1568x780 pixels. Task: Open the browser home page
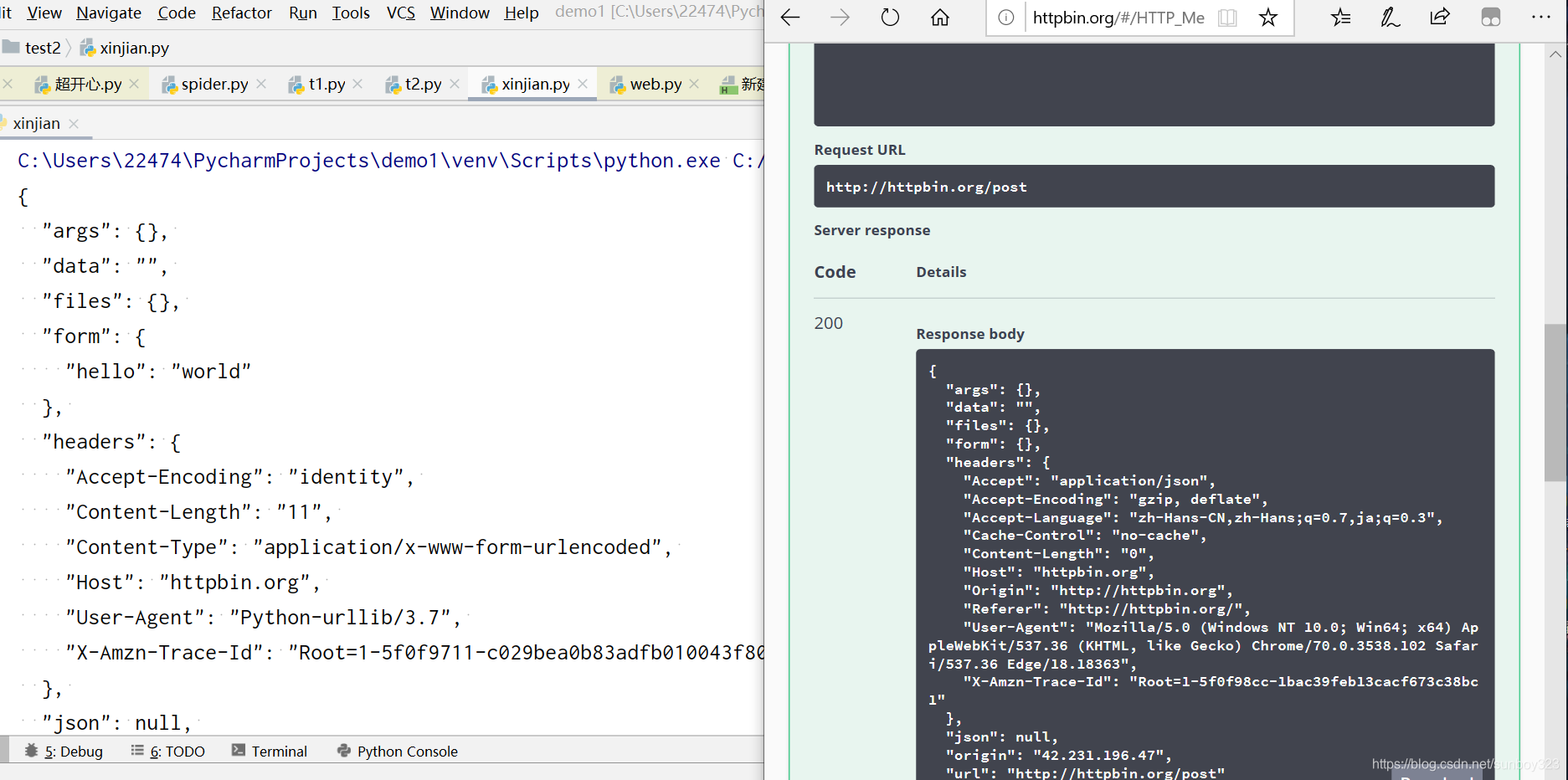point(940,18)
